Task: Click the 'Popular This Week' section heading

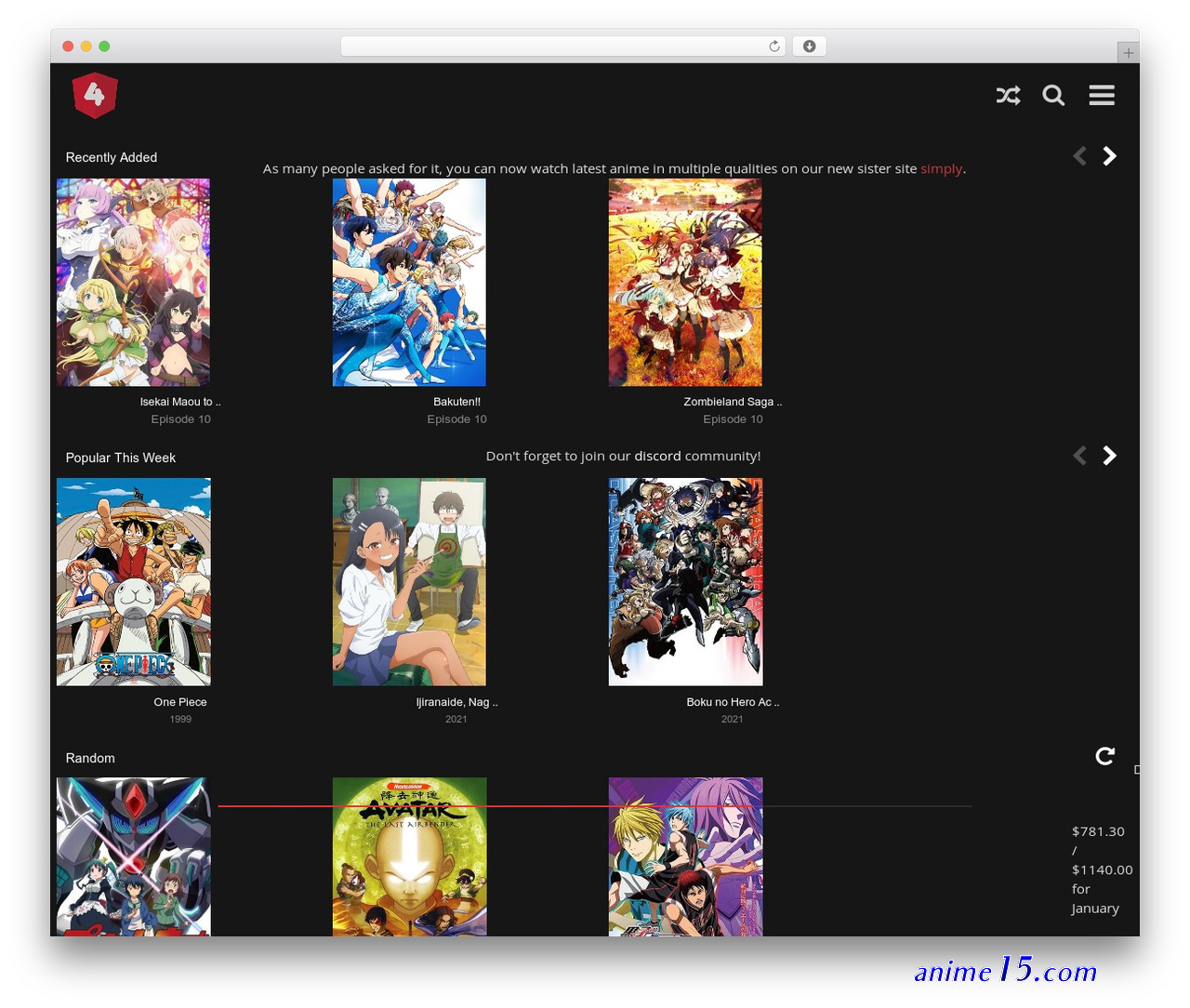Action: (121, 458)
